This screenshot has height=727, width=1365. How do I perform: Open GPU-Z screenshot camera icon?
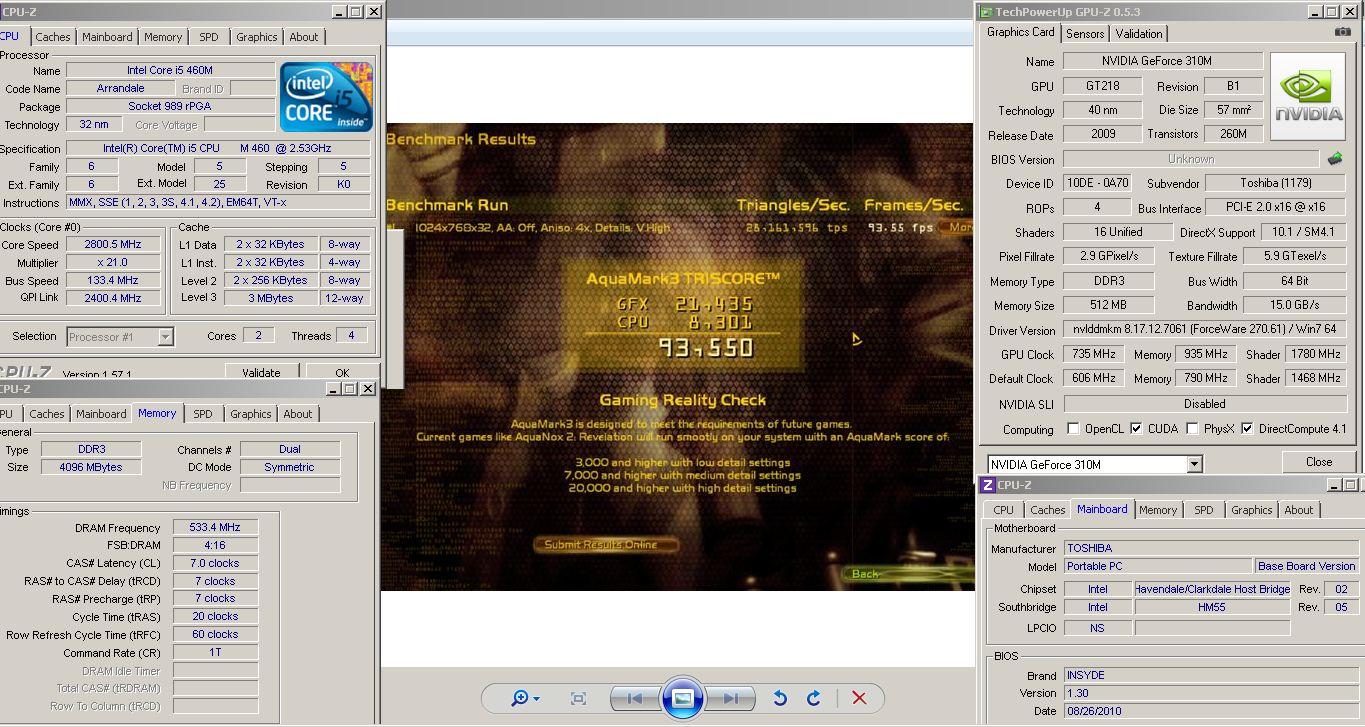pos(1342,32)
